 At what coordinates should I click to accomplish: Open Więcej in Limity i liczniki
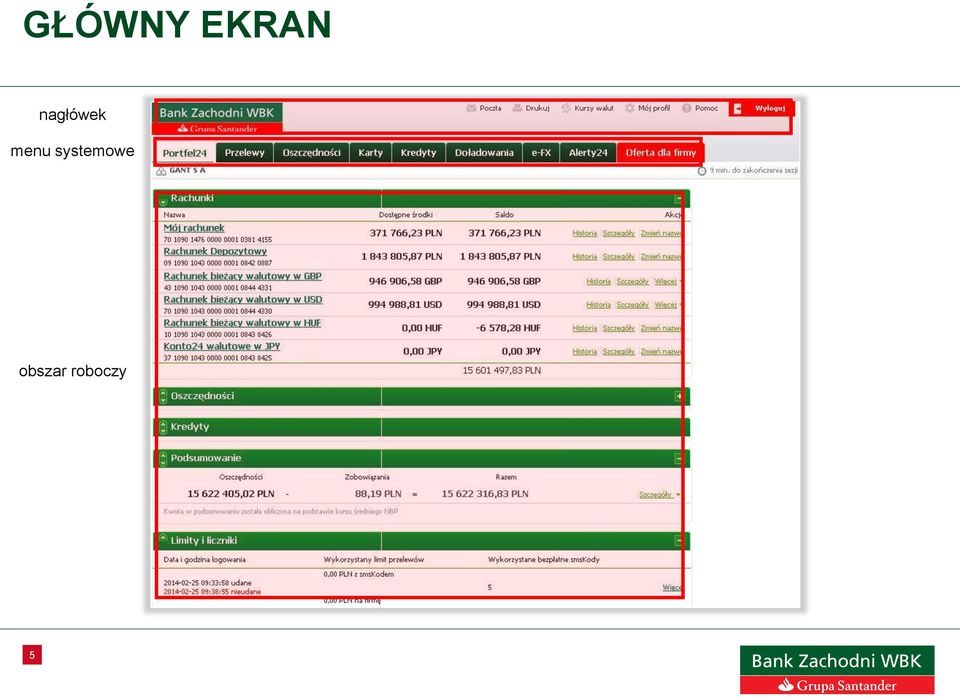[x=672, y=587]
